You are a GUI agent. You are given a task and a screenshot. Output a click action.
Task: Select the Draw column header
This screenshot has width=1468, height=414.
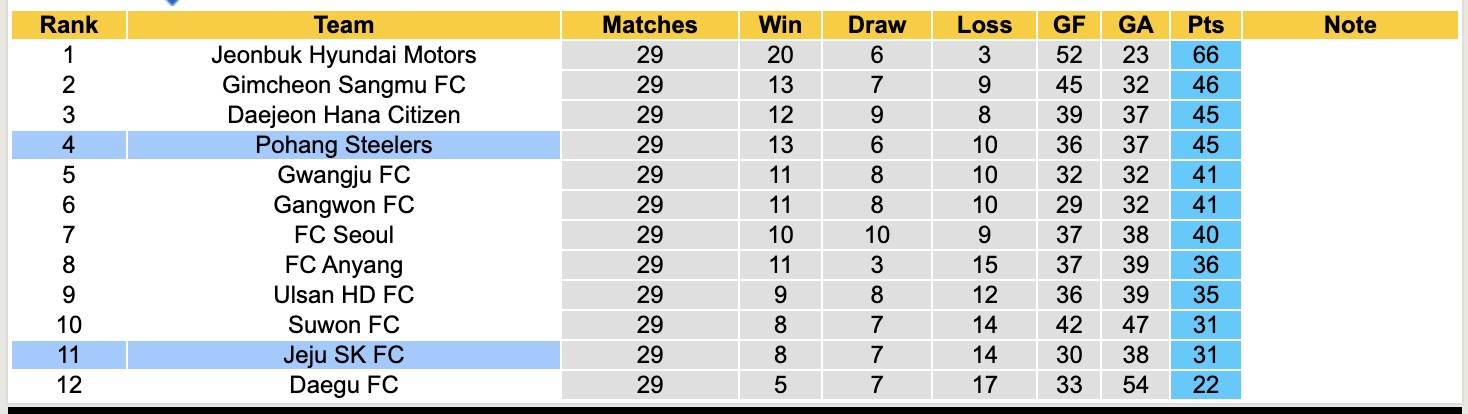(876, 25)
